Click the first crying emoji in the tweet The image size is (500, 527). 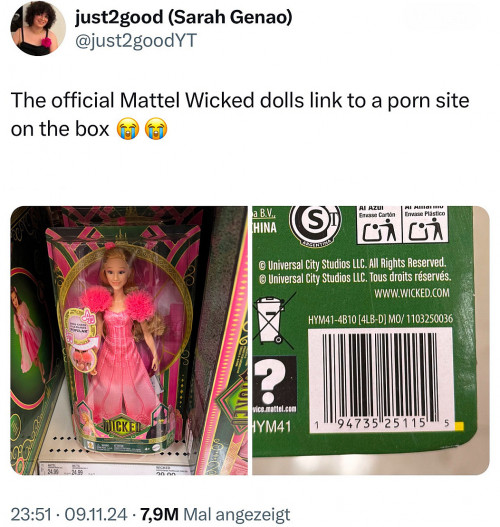pyautogui.click(x=128, y=129)
